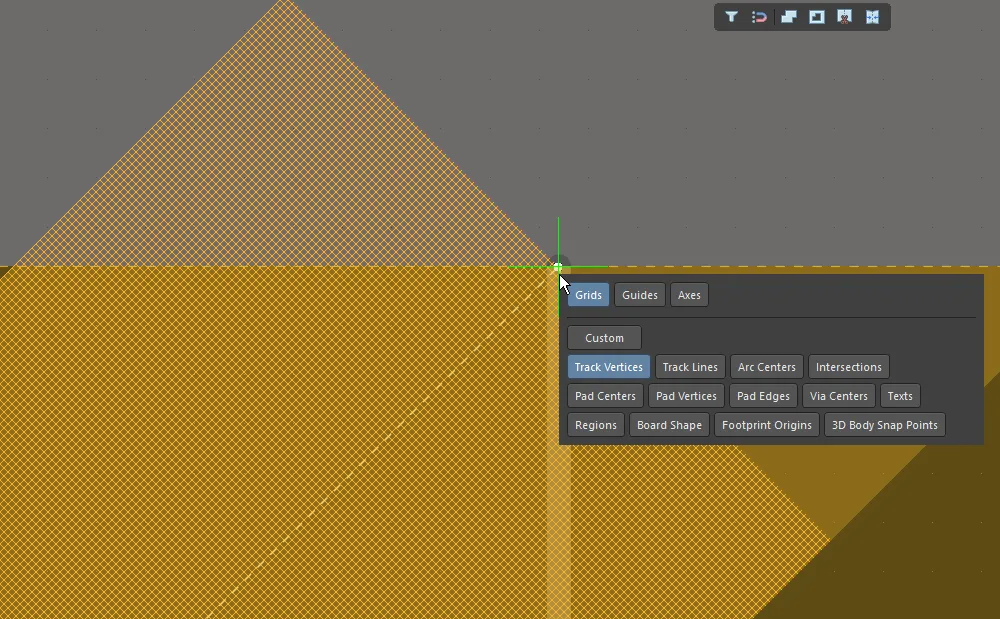Click the stepped region shape icon
This screenshot has height=619, width=1000.
pyautogui.click(x=789, y=17)
